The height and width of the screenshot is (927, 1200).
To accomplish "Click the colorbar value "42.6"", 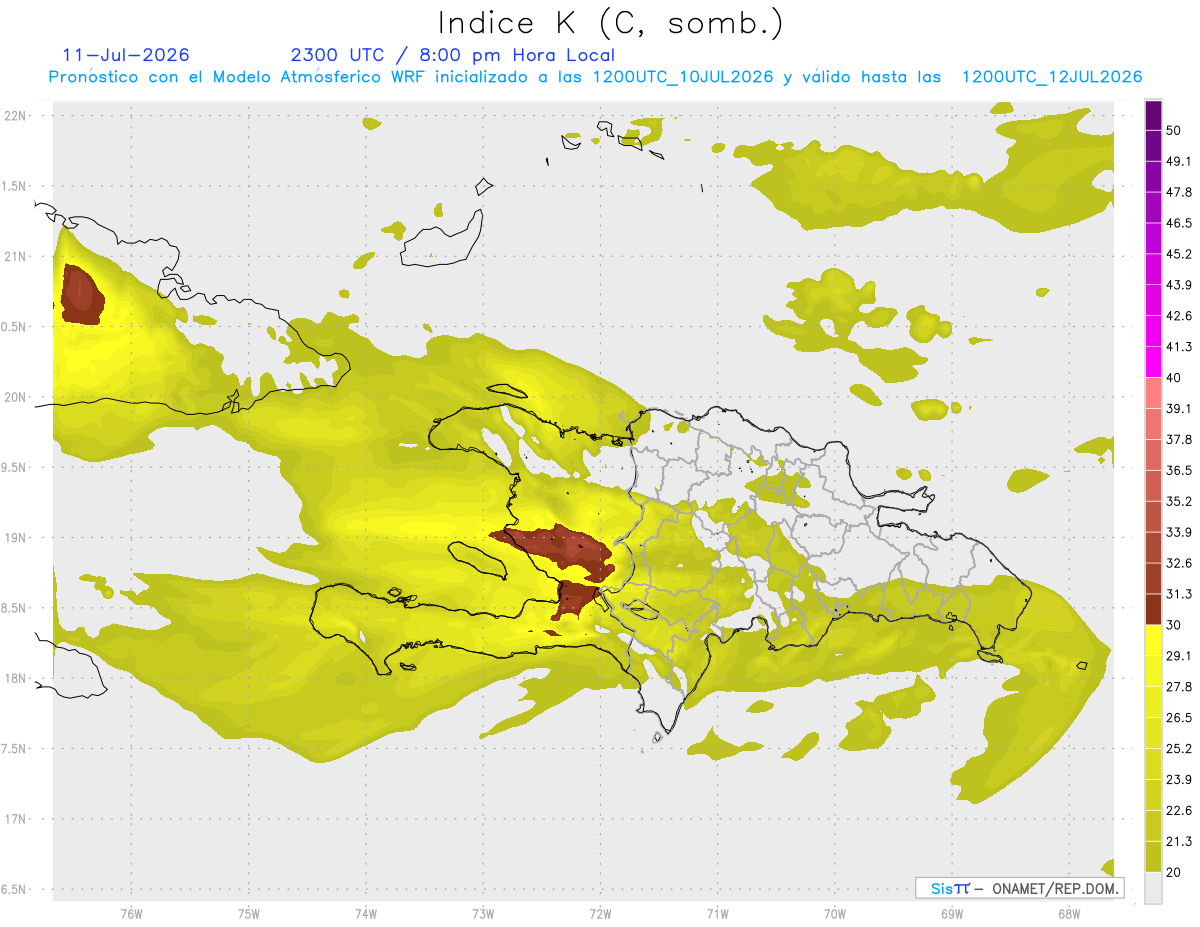I will tap(1179, 316).
